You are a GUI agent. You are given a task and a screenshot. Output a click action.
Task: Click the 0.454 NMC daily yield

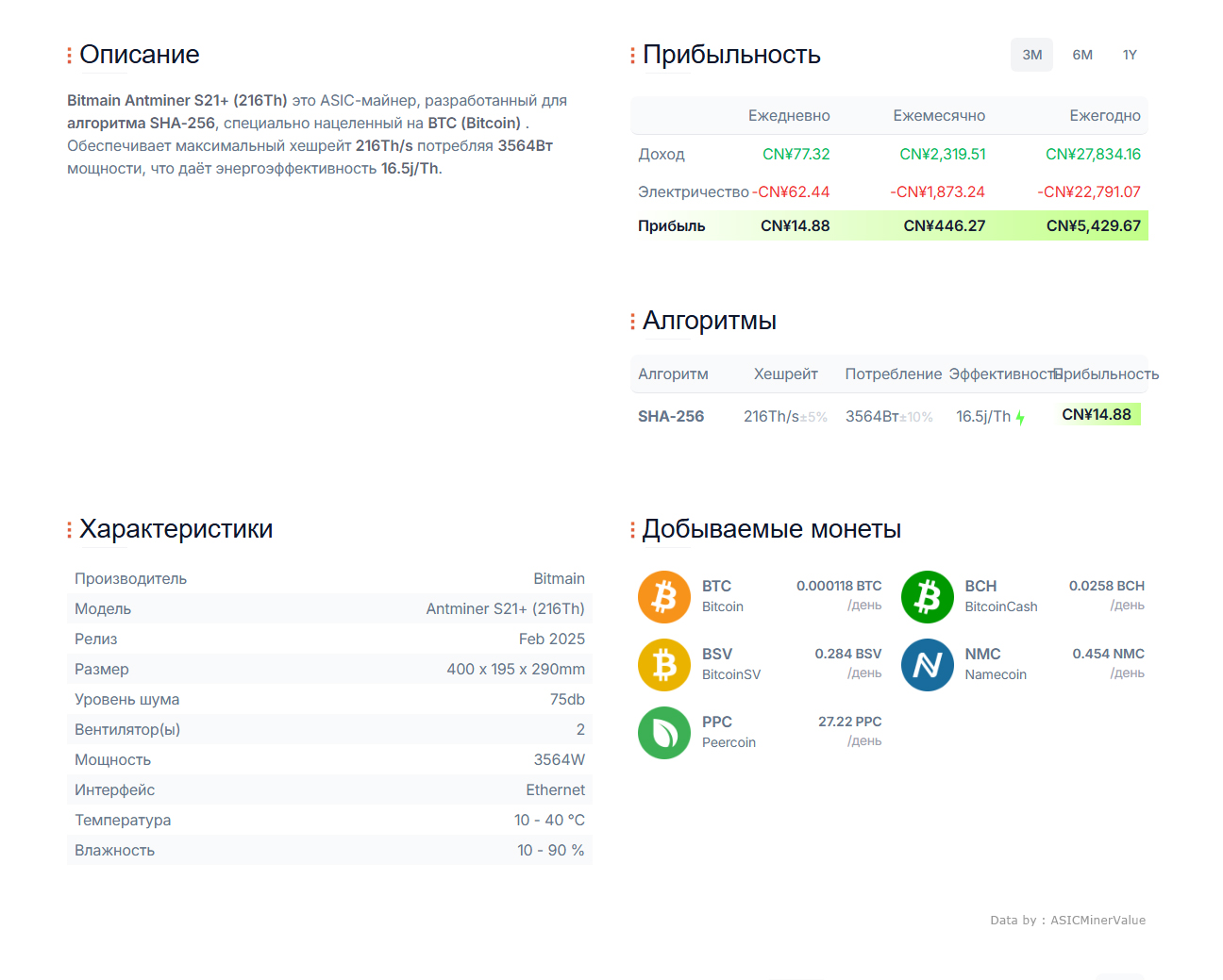tap(1109, 654)
